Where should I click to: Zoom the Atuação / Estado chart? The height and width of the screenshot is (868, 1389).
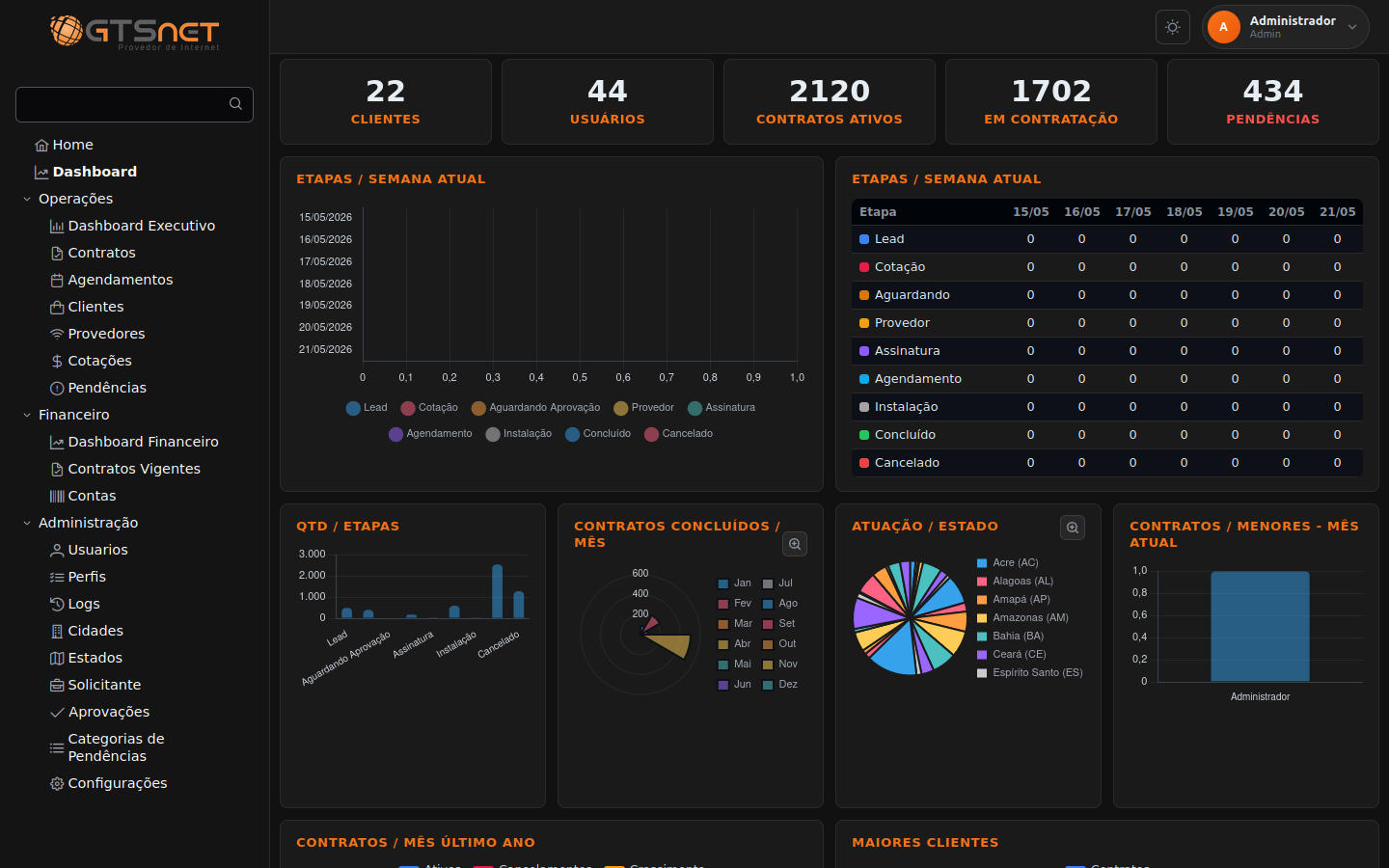click(x=1073, y=528)
